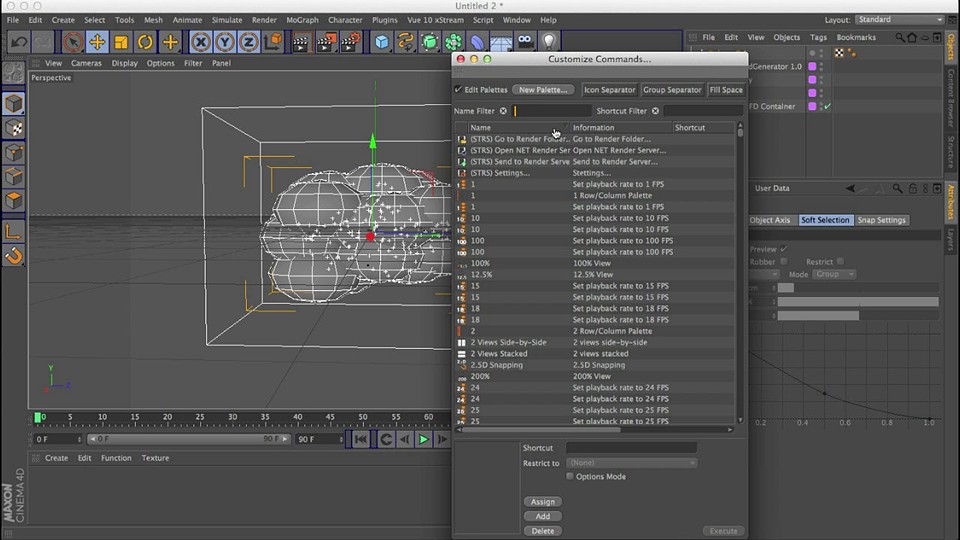Switch to Model mode in left palette

click(13, 104)
